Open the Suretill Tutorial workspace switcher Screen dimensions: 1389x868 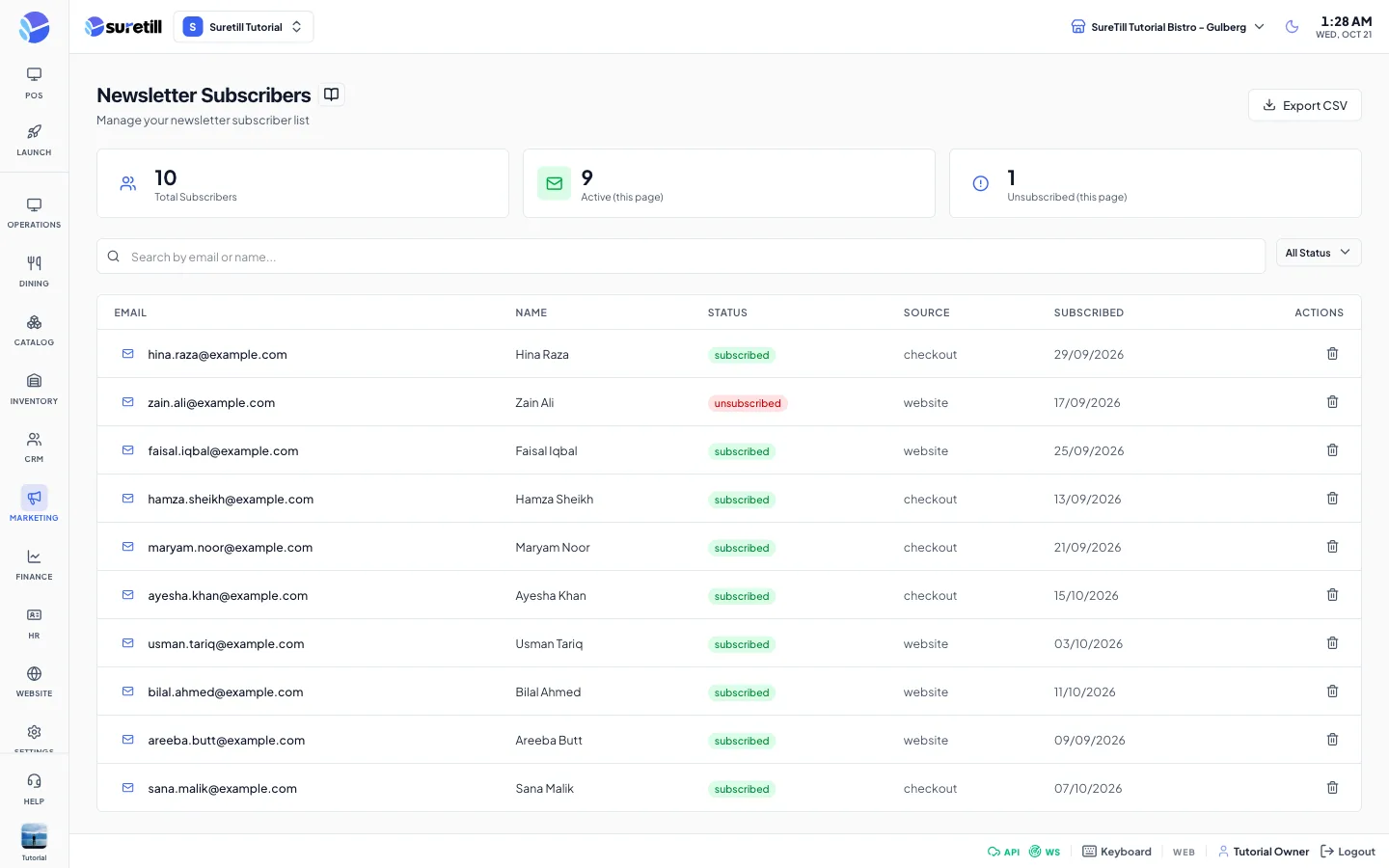244,27
